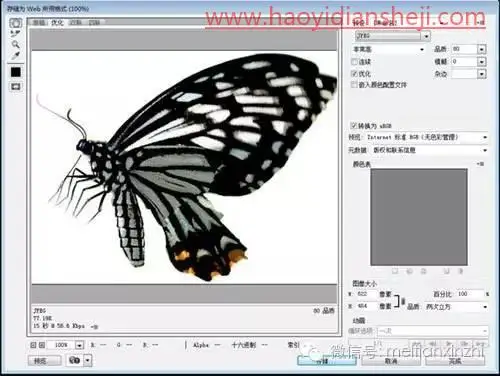This screenshot has height=376, width=500.
Task: Open the black eyedropper color swatch
Action: 15,72
